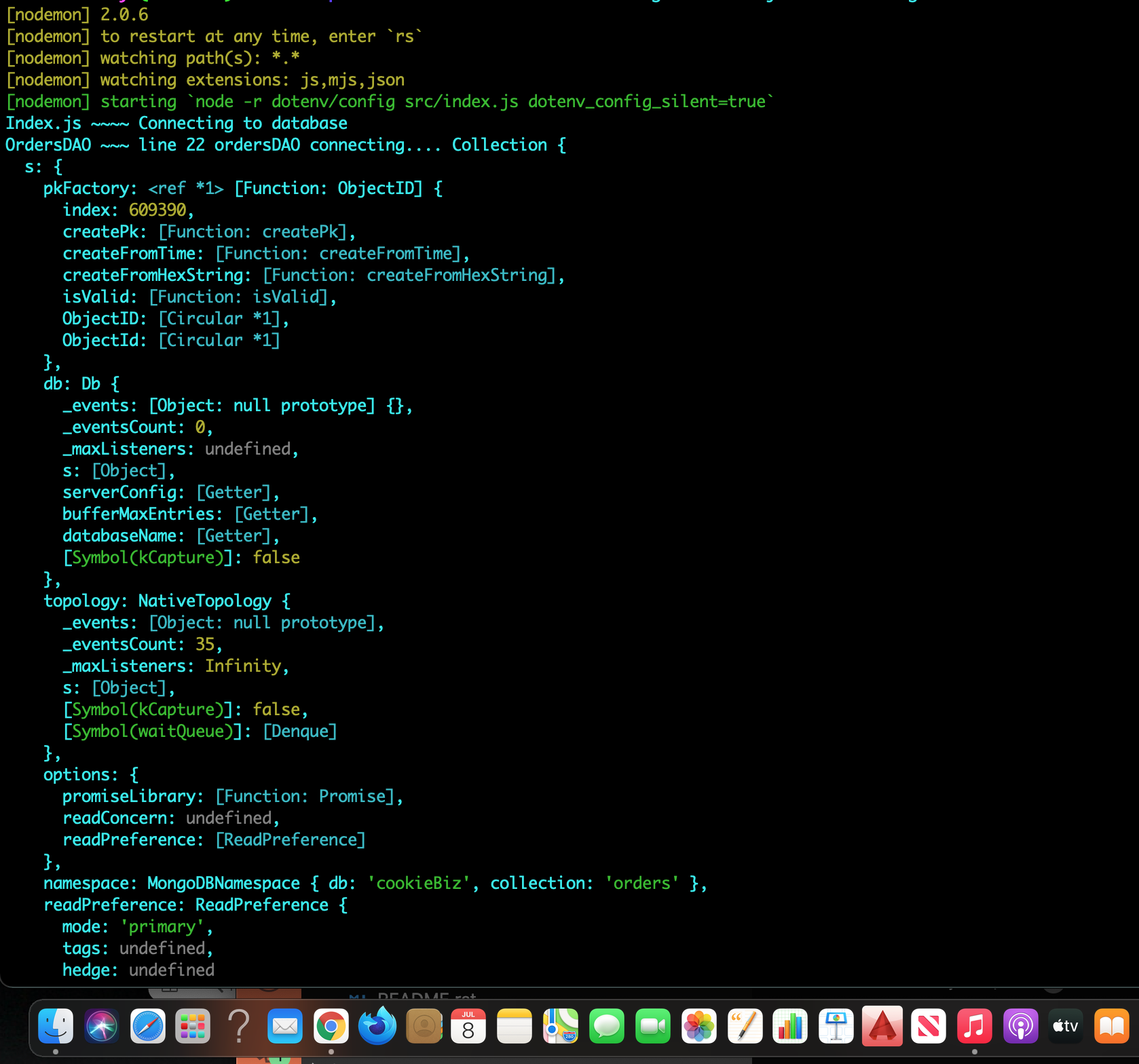1139x1064 pixels.
Task: Launch Pages from the dock
Action: point(745,1026)
